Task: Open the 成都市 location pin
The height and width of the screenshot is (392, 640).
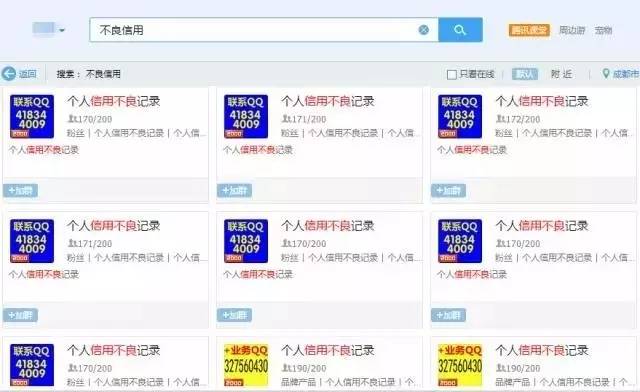Action: coord(620,74)
